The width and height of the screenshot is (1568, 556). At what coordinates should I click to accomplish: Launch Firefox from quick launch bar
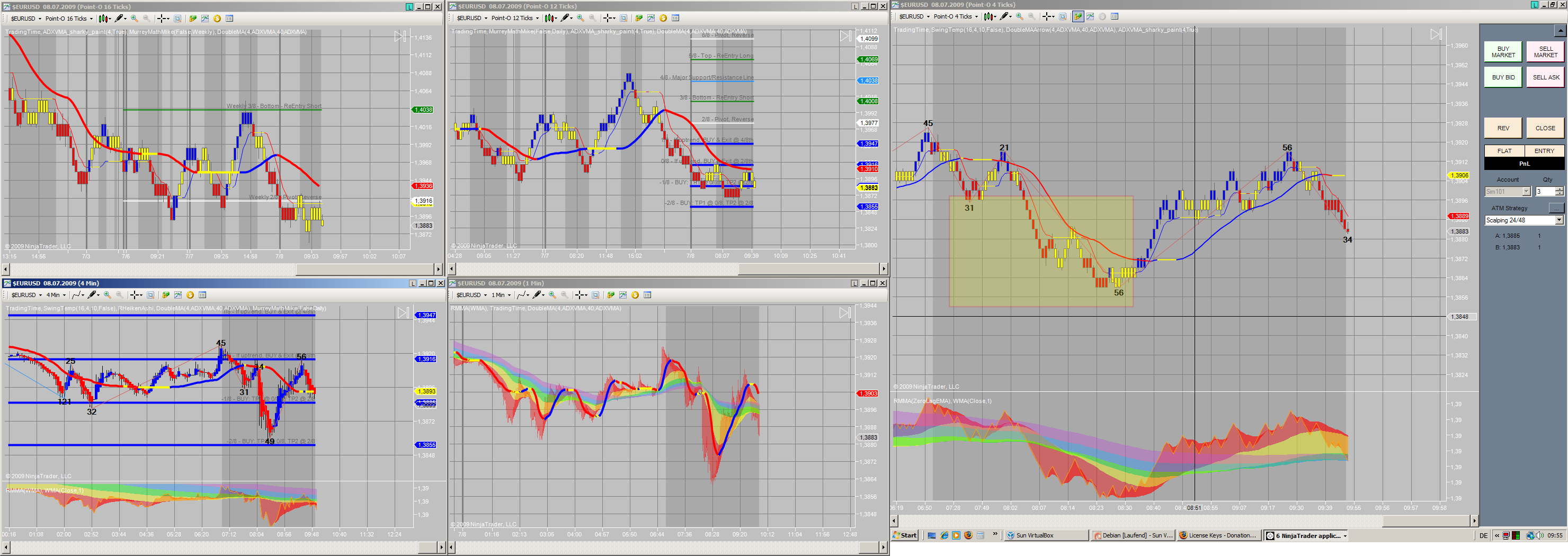click(x=968, y=535)
